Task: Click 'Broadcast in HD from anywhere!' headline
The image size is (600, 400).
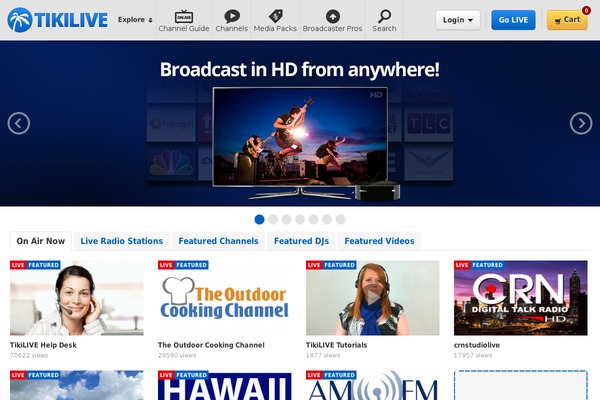Action: pos(300,69)
